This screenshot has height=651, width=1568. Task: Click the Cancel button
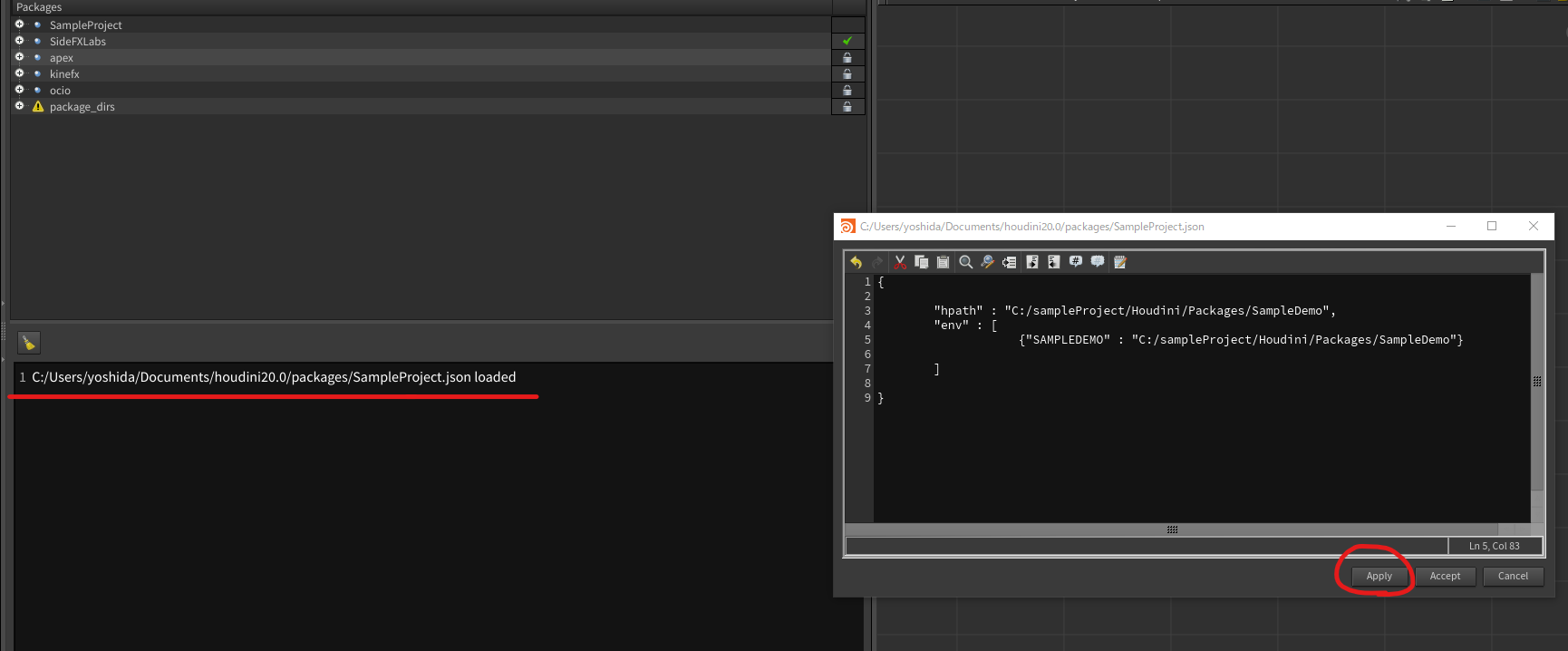[x=1513, y=576]
